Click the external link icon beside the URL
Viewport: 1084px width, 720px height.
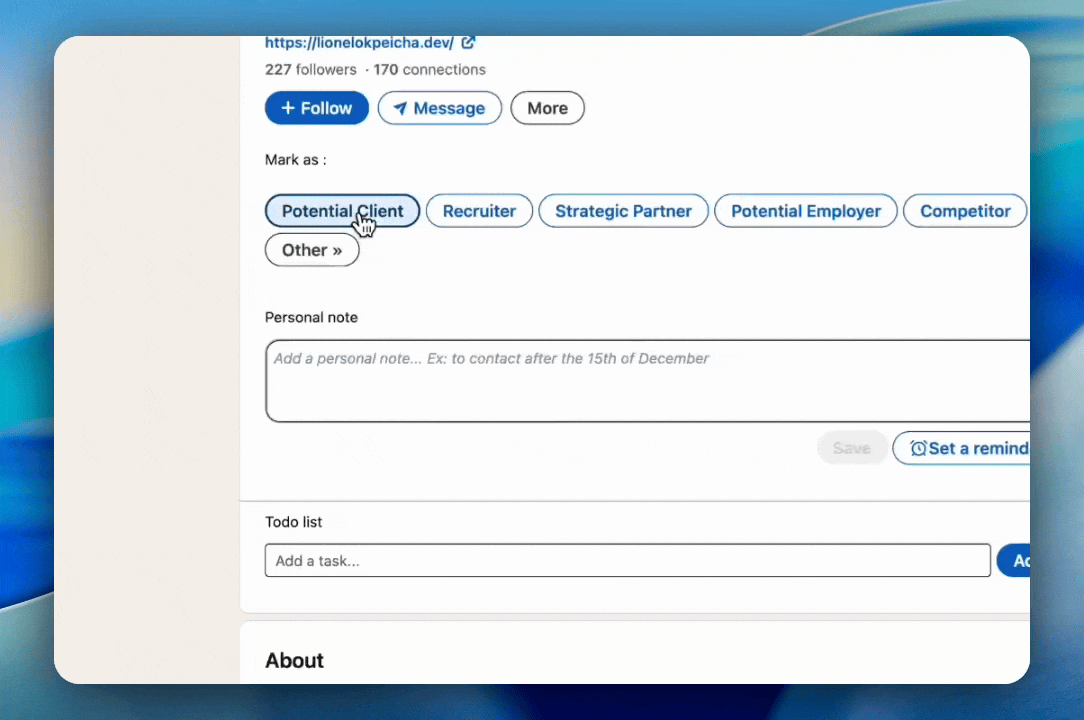468,43
